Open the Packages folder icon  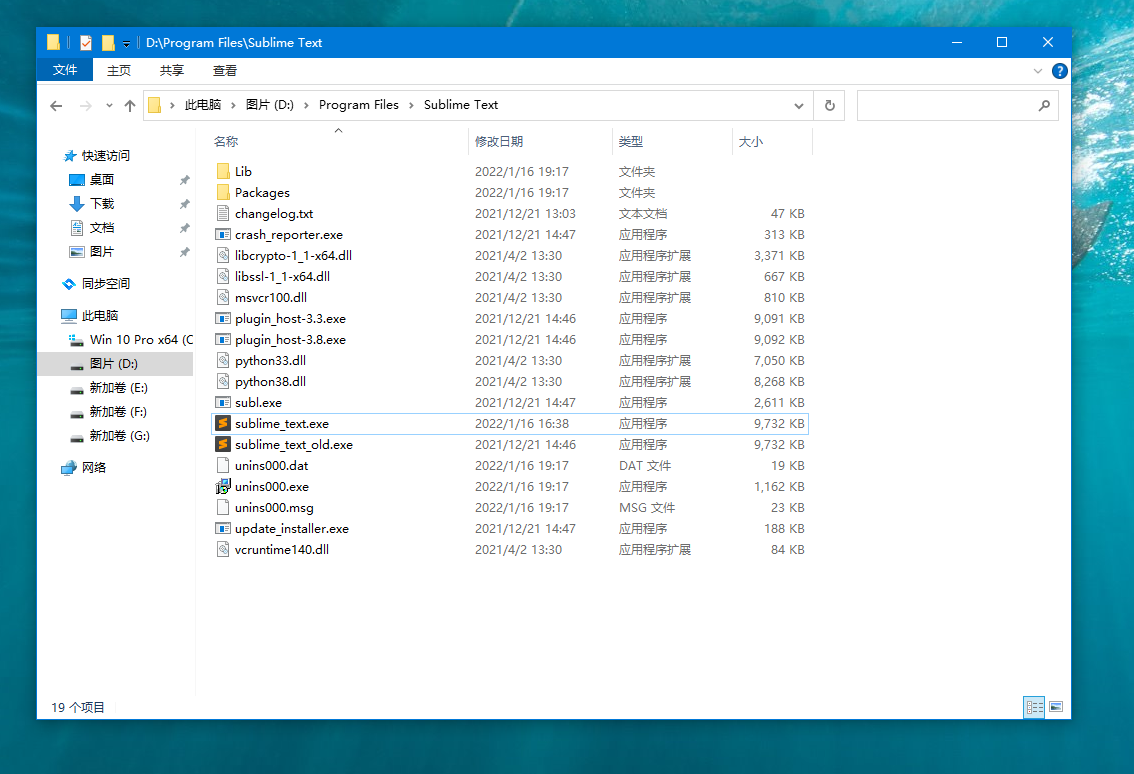223,193
